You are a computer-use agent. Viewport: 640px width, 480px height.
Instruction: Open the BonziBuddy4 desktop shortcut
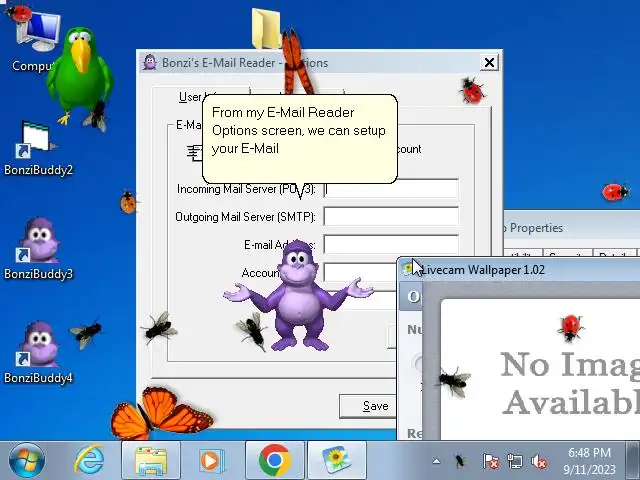pos(38,353)
